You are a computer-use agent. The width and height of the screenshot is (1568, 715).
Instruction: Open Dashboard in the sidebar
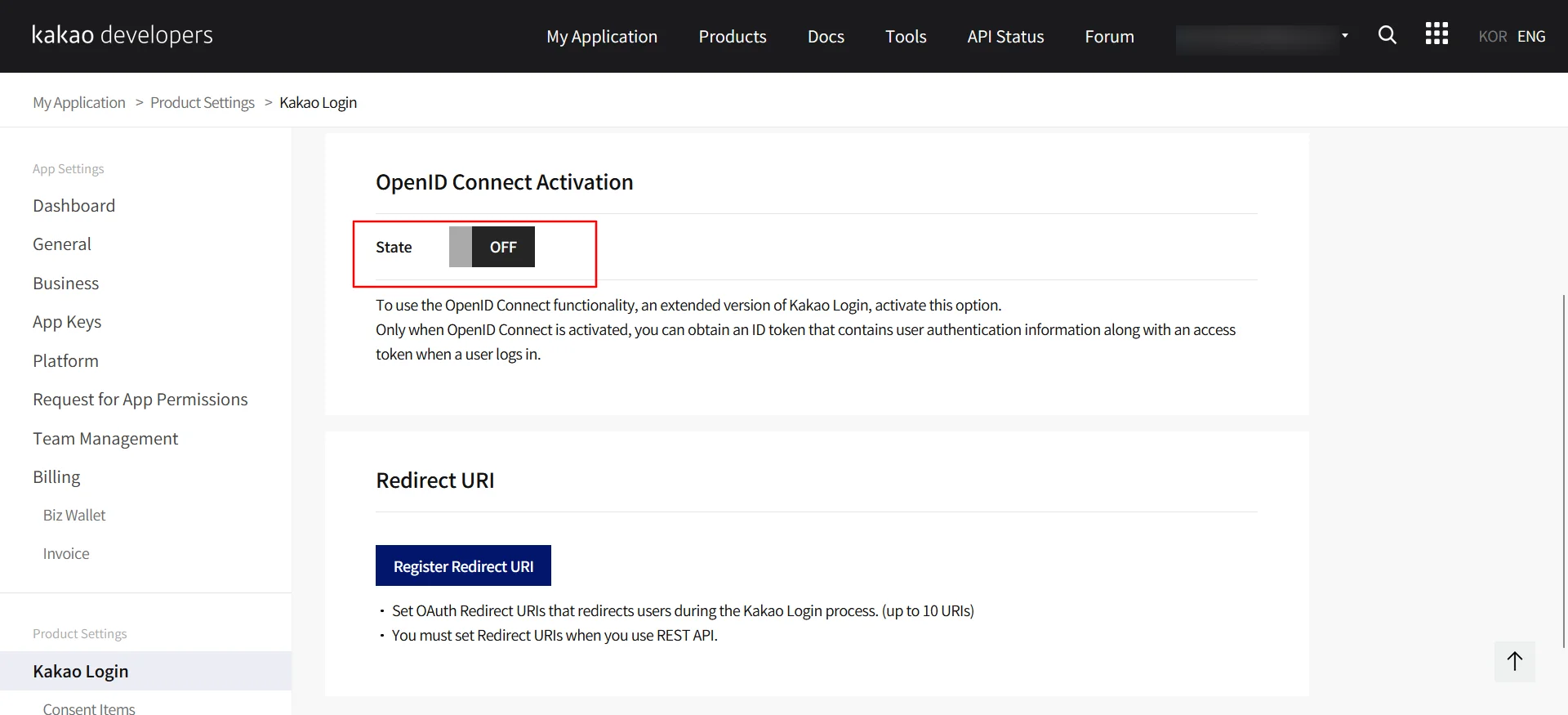tap(73, 206)
